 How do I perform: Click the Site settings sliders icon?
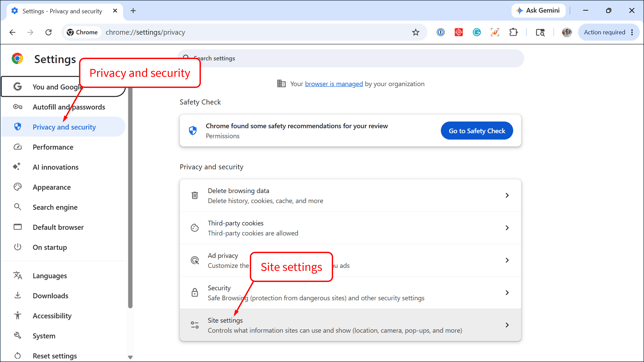(195, 325)
